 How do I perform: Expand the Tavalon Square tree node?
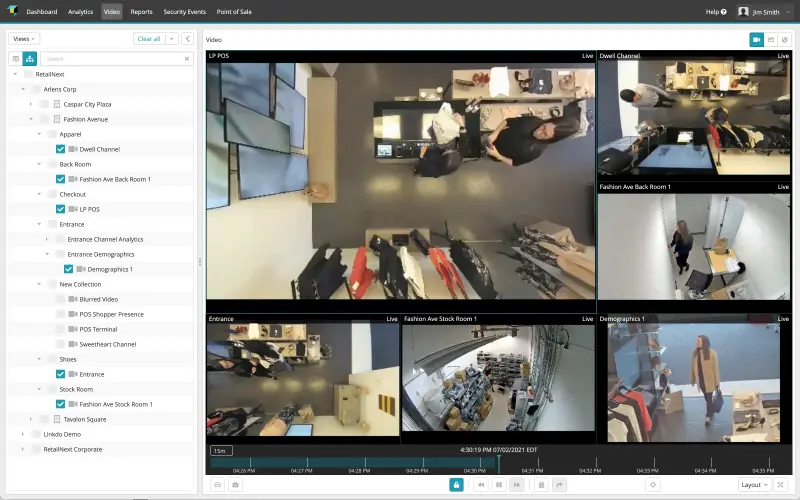click(x=31, y=419)
